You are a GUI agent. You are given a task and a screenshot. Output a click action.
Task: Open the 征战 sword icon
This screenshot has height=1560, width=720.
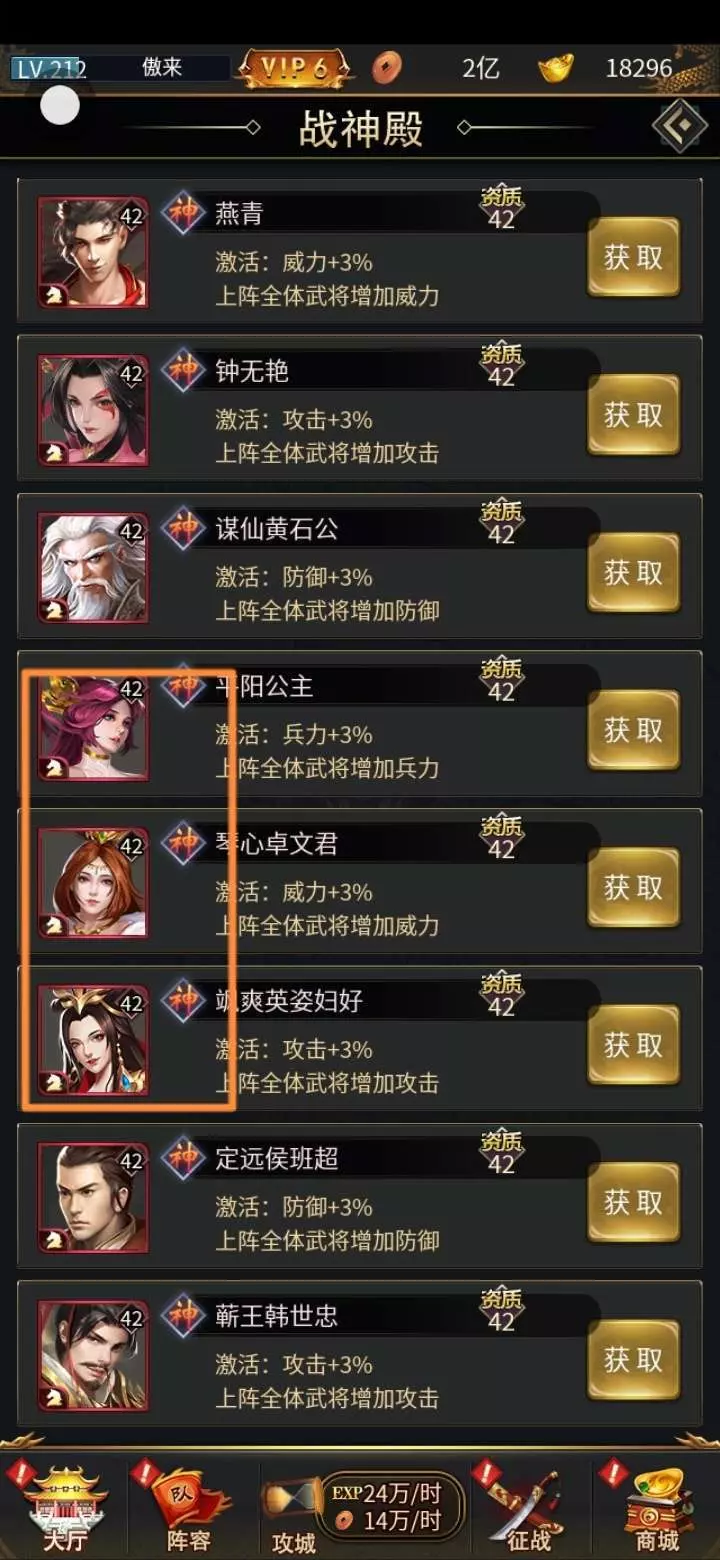528,1505
